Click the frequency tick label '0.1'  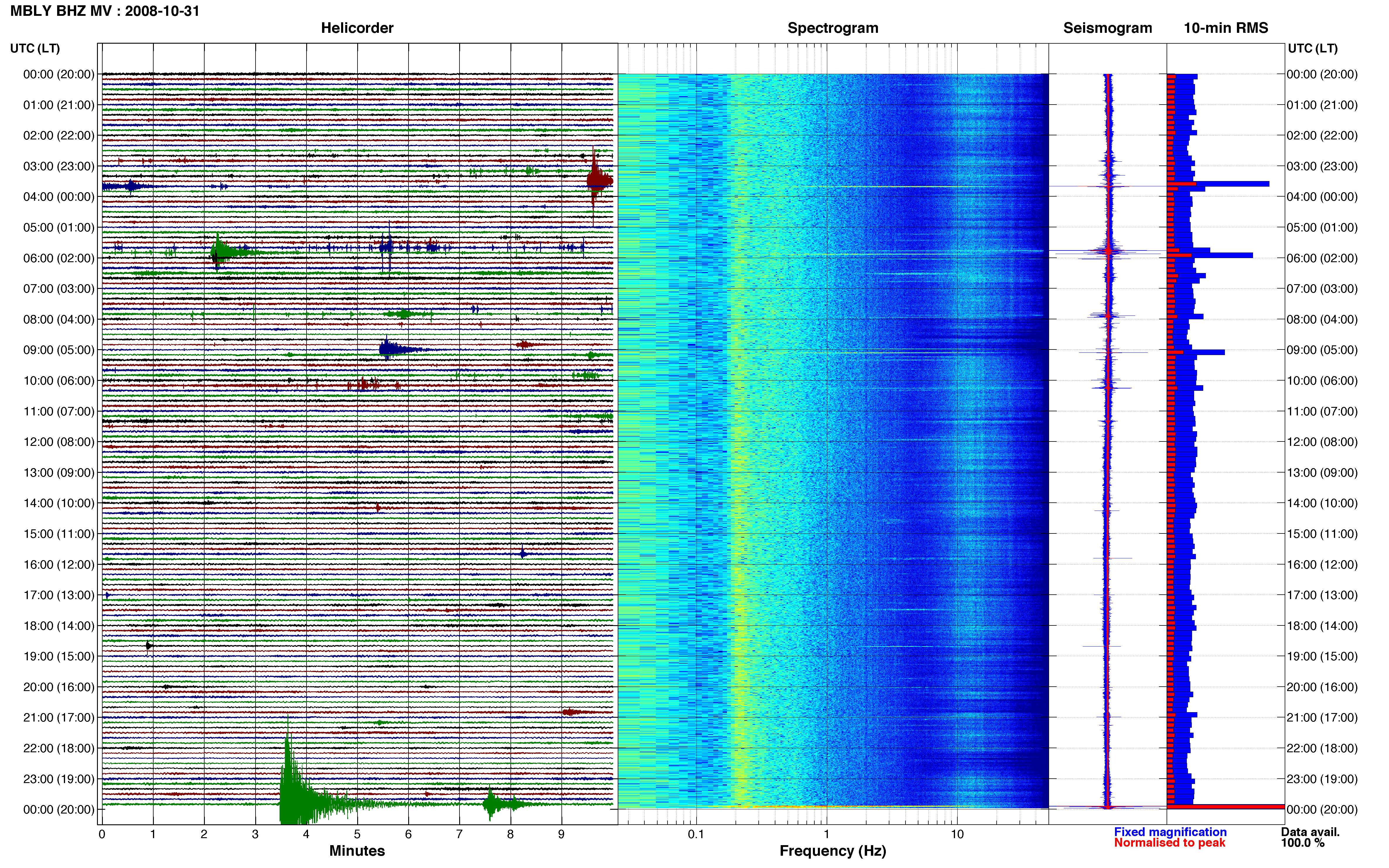pos(696,834)
